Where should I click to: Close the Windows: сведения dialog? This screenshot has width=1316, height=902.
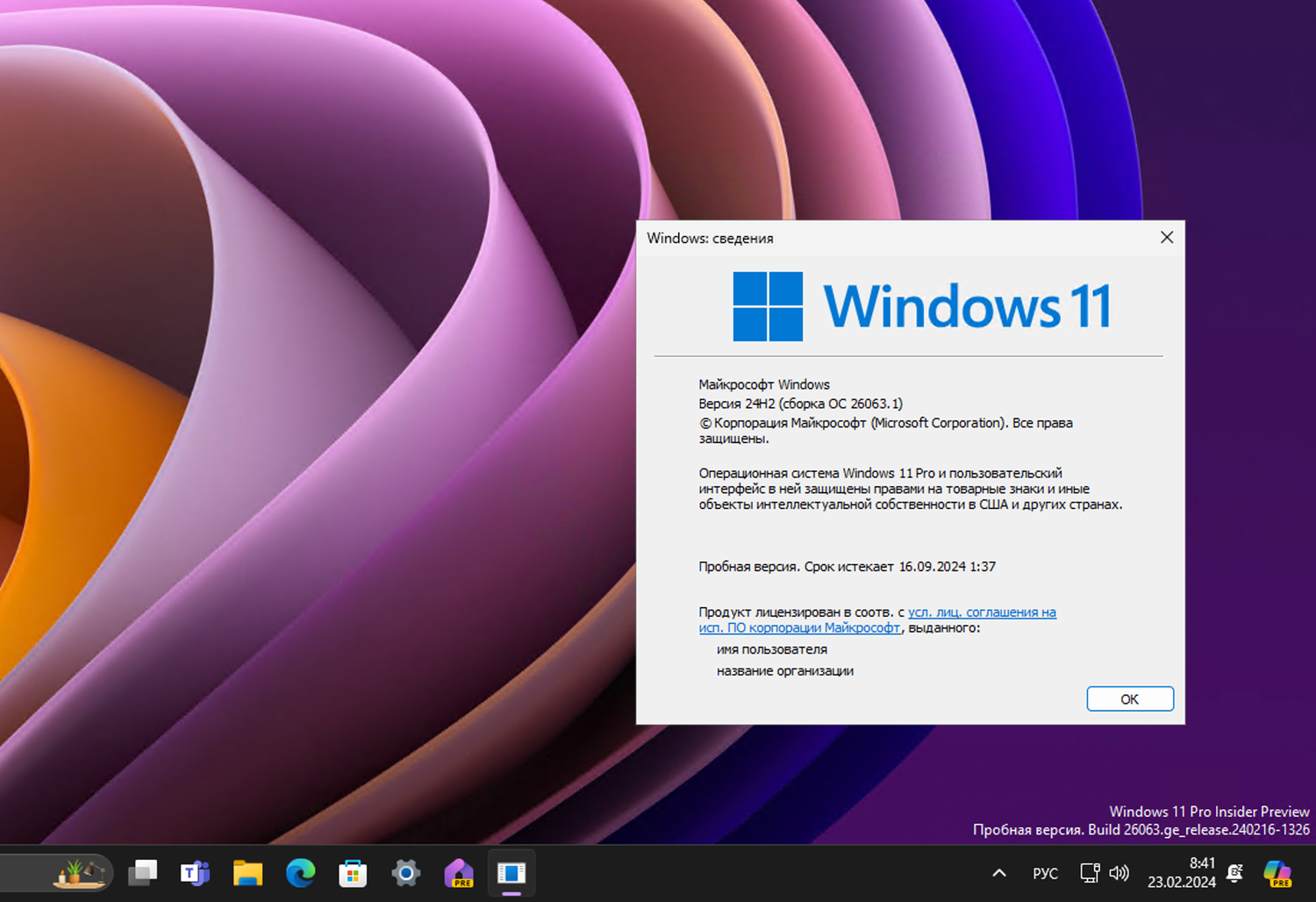point(1167,237)
